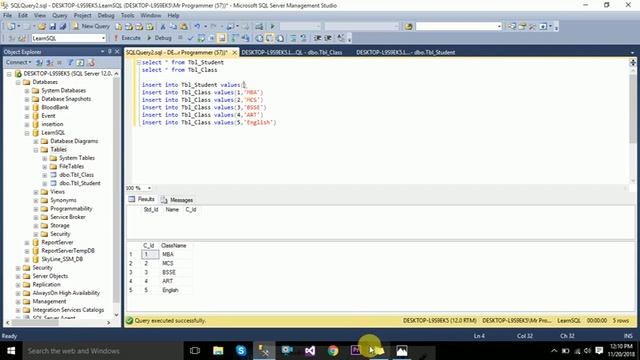Expand the dbo.Tbl_Student table node
The height and width of the screenshot is (360, 640).
(x=45, y=184)
